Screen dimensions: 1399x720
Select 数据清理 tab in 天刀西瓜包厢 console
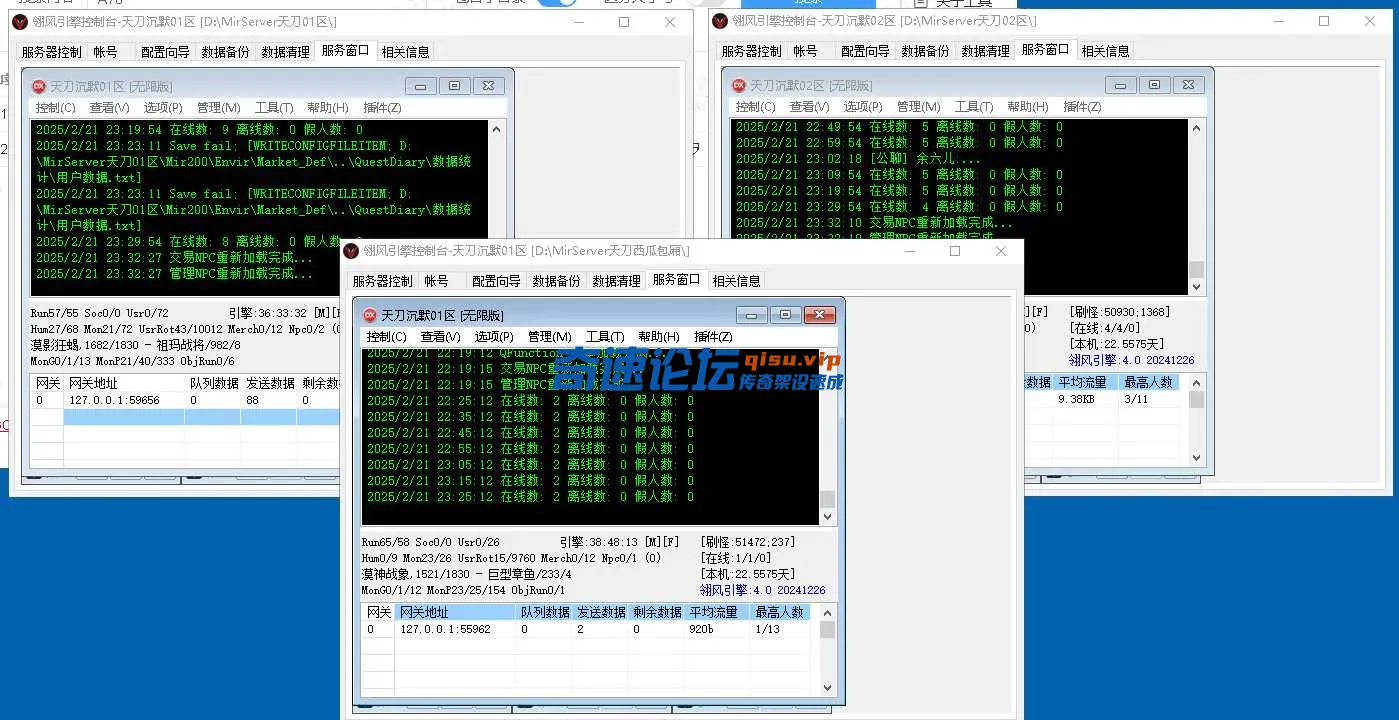(x=616, y=281)
